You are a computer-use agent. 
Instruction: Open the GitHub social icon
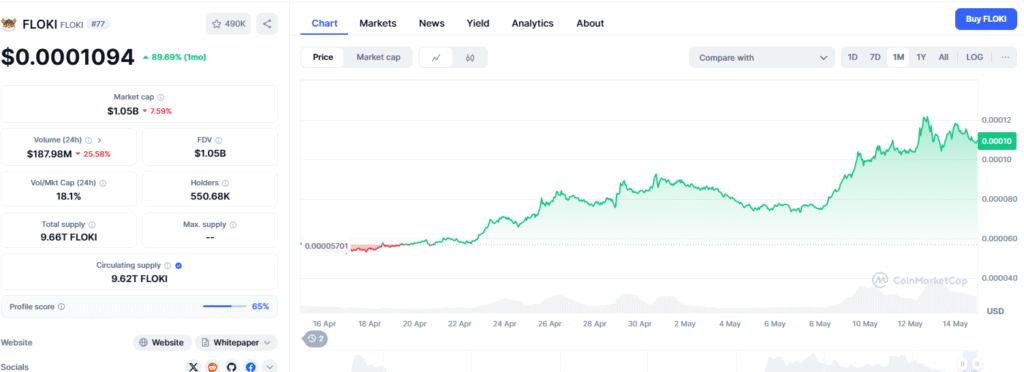(231, 367)
